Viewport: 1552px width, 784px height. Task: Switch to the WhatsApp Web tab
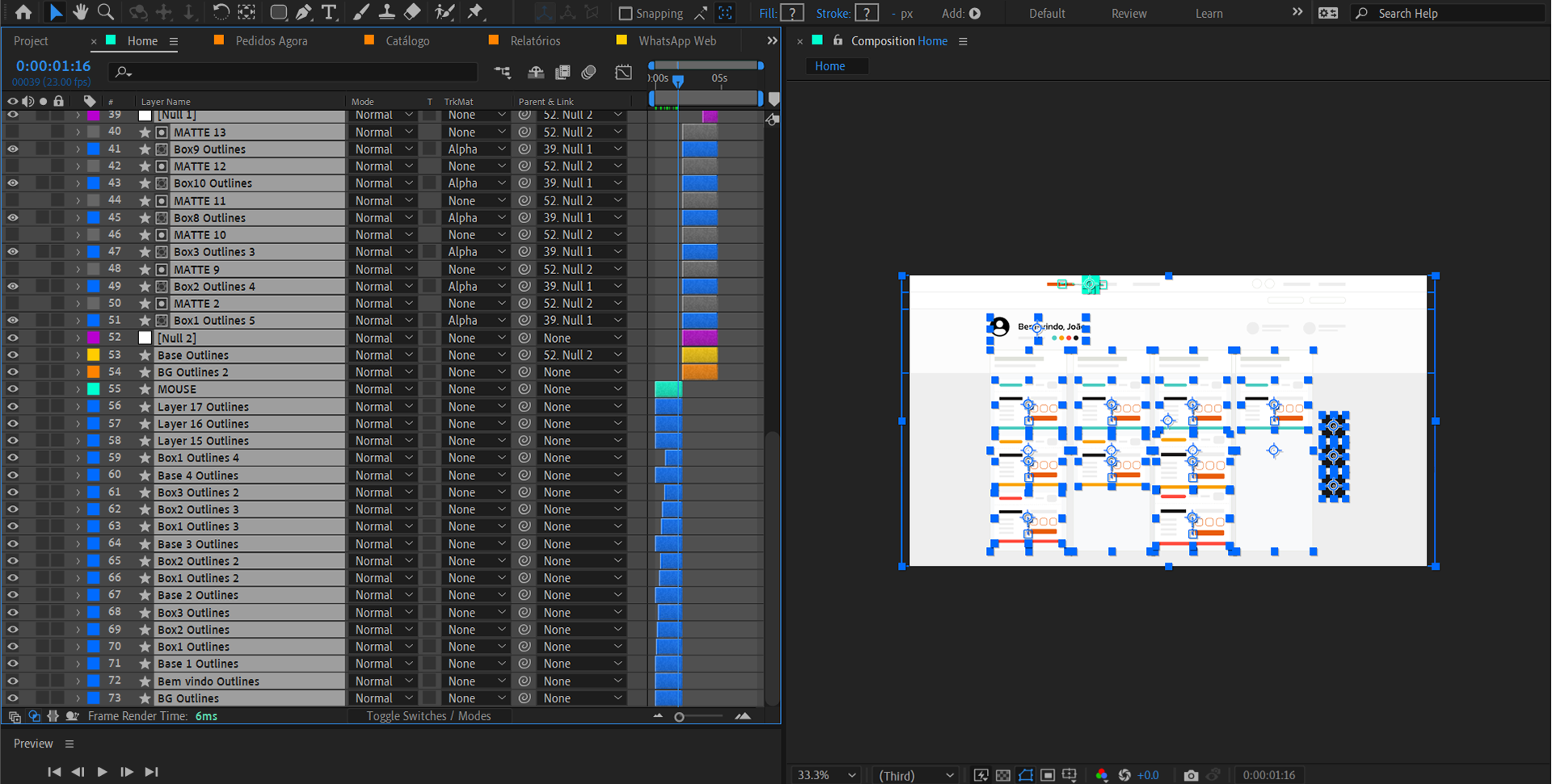(677, 40)
